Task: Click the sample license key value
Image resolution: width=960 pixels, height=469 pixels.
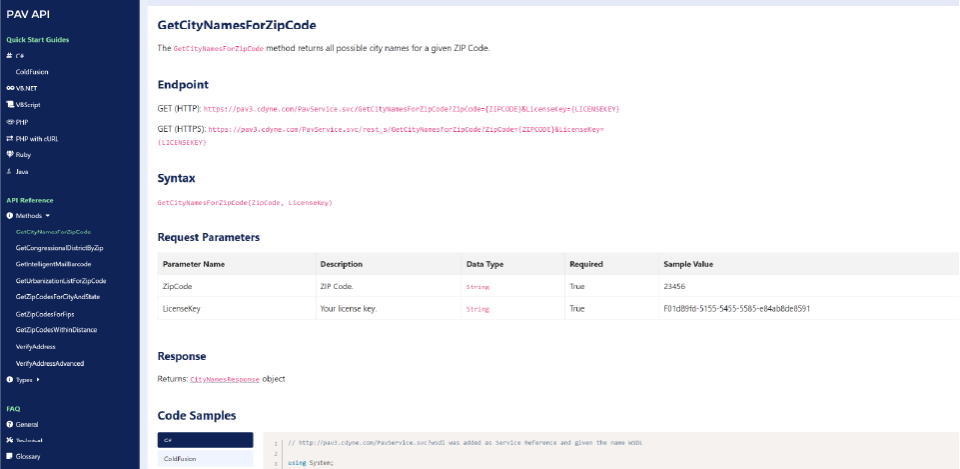Action: (x=737, y=309)
